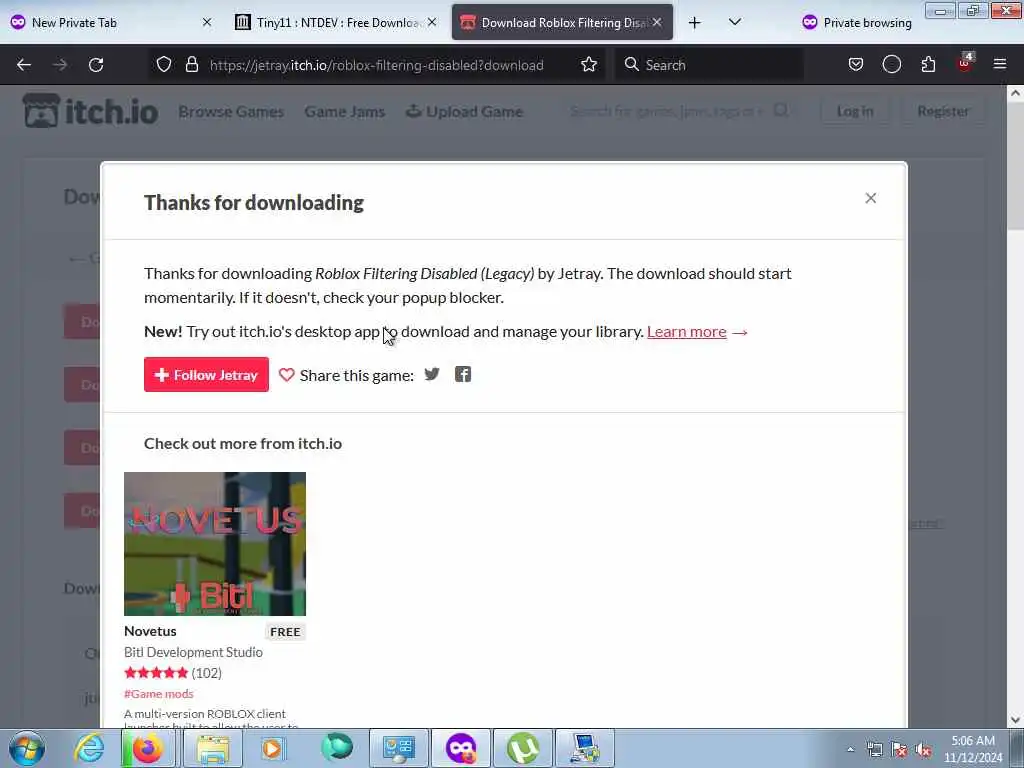
Task: Click the heart favorite icon
Action: click(286, 375)
